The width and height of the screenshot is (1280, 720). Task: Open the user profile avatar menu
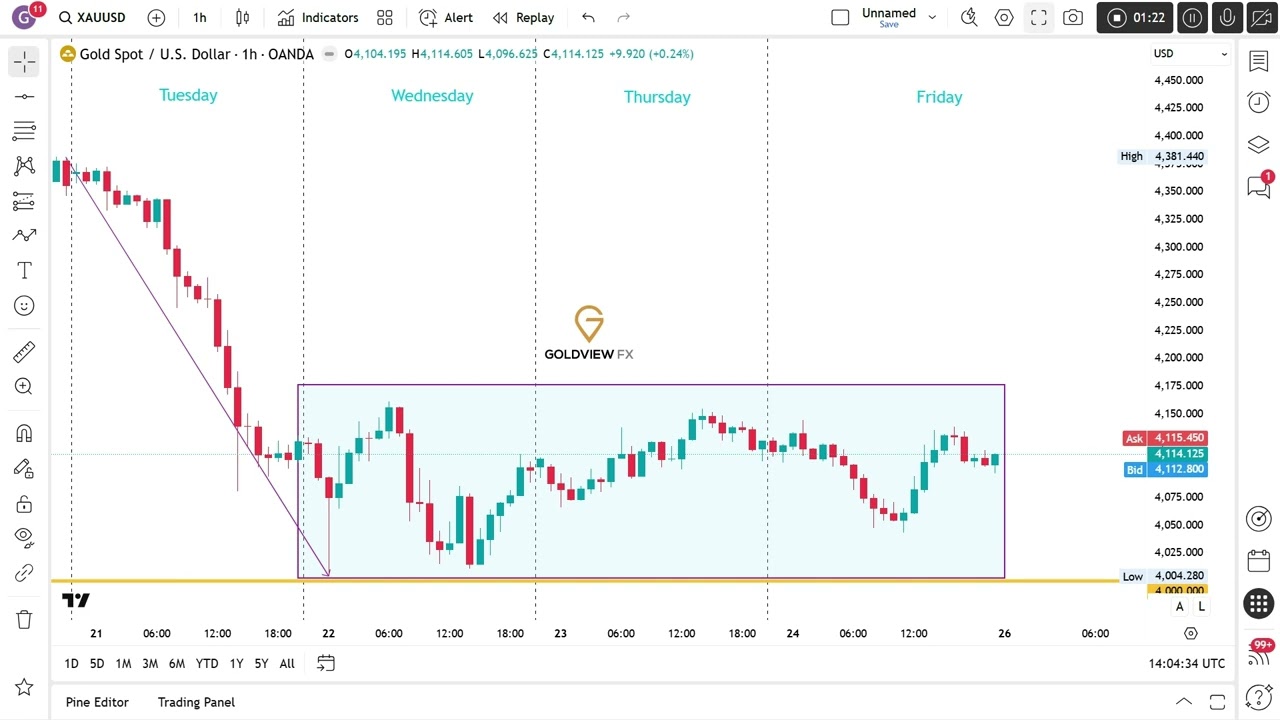[x=25, y=17]
